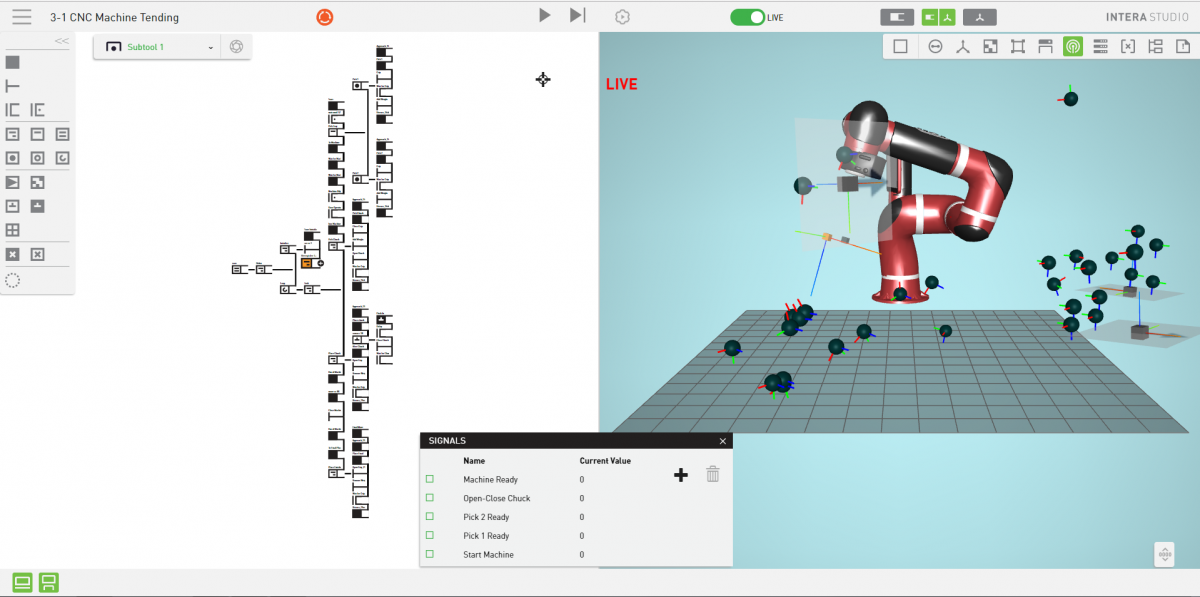Check the Pick 2 Ready signal checkbox
Viewport: 1200px width, 597px height.
pyautogui.click(x=430, y=517)
